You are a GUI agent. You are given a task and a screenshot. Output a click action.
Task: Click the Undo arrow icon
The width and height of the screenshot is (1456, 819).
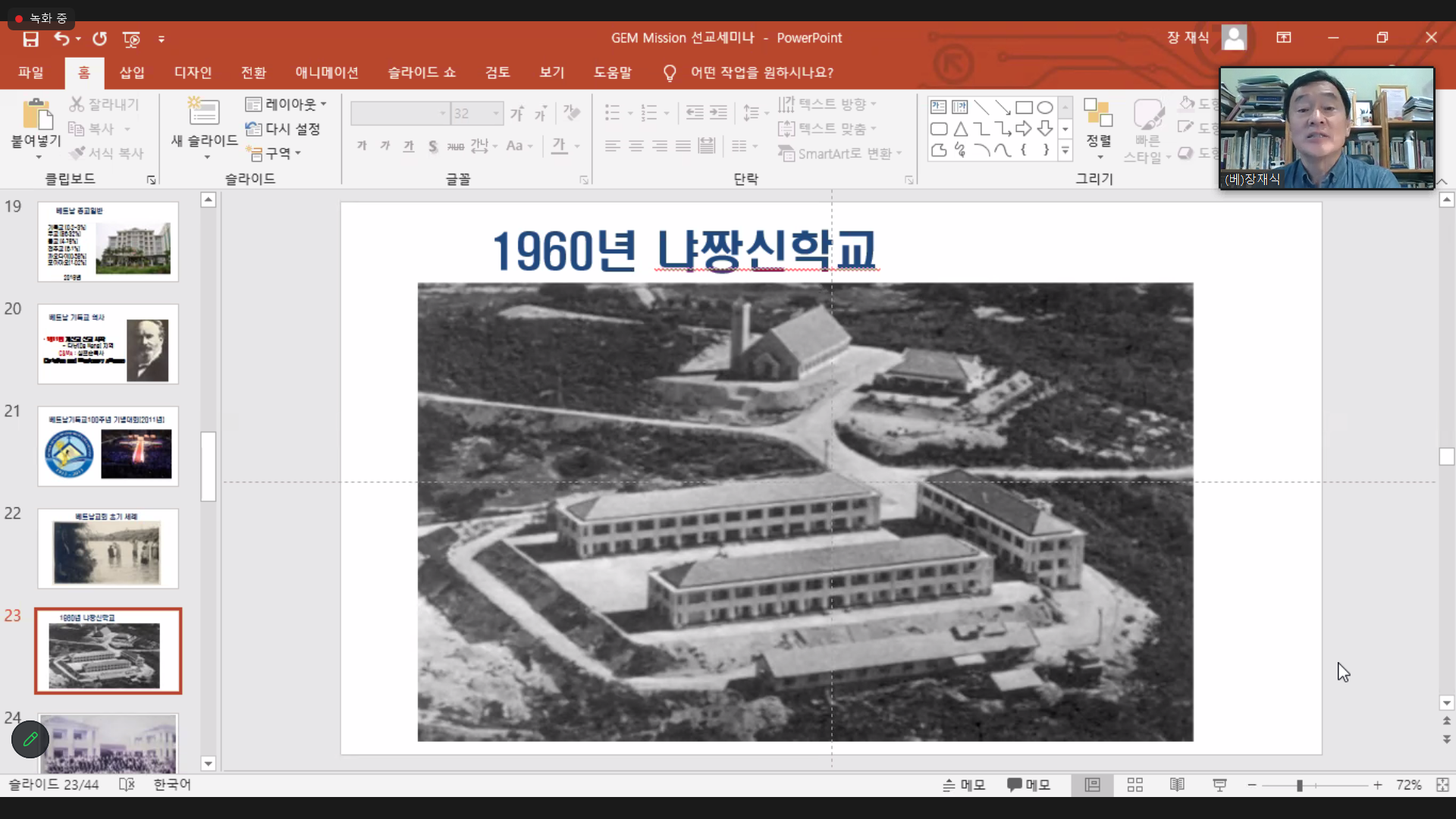pyautogui.click(x=61, y=39)
